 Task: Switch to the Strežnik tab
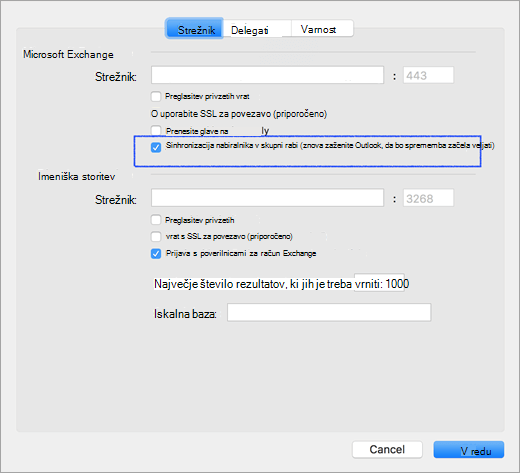194,29
